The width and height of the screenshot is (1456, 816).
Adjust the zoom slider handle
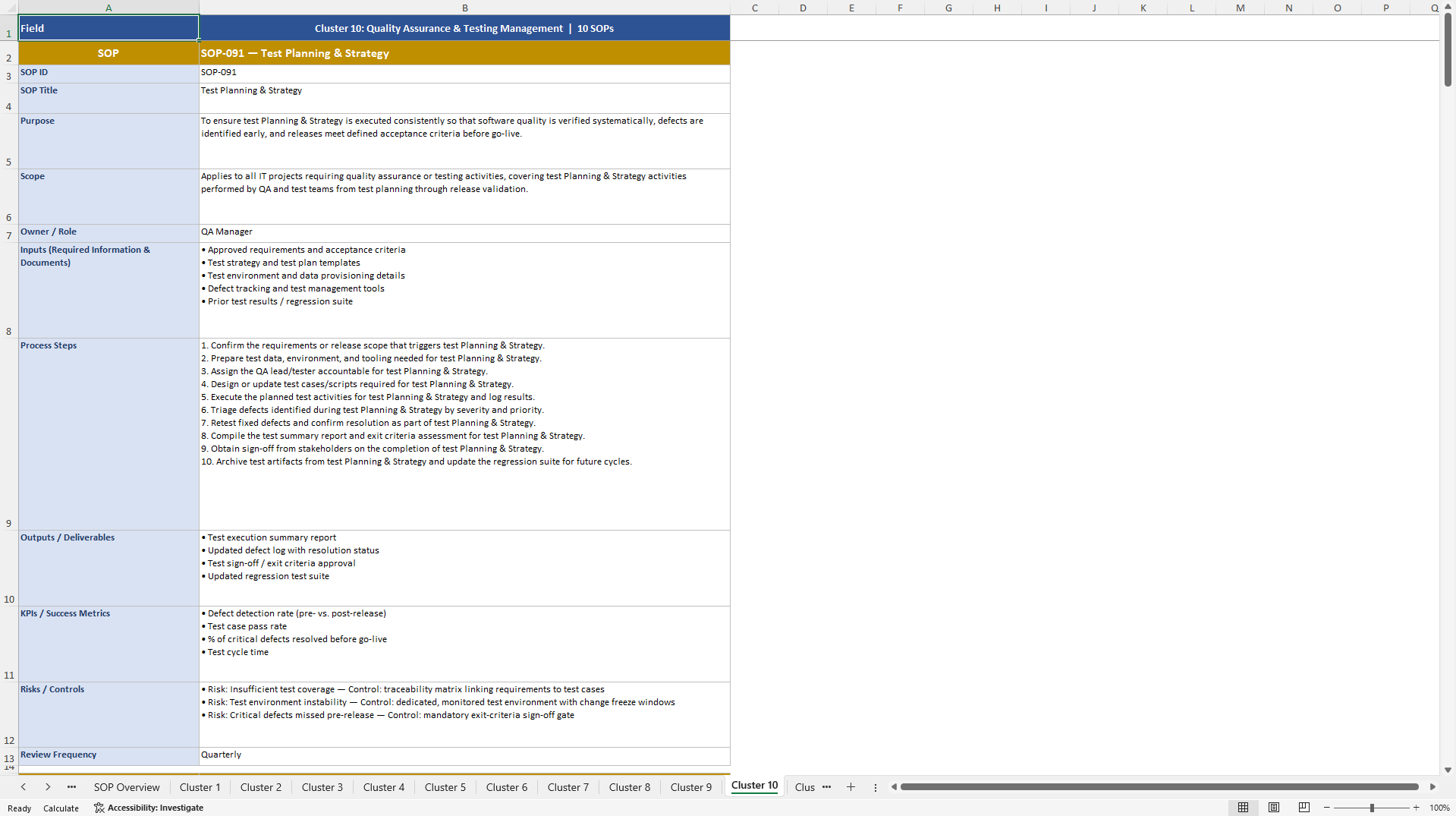click(1372, 808)
